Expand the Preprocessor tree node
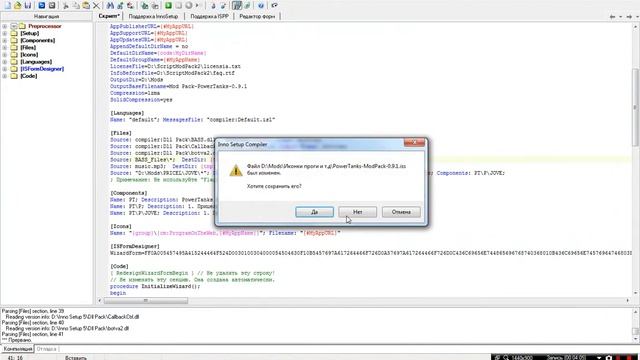Viewport: 640px width, 360px height. click(4, 26)
